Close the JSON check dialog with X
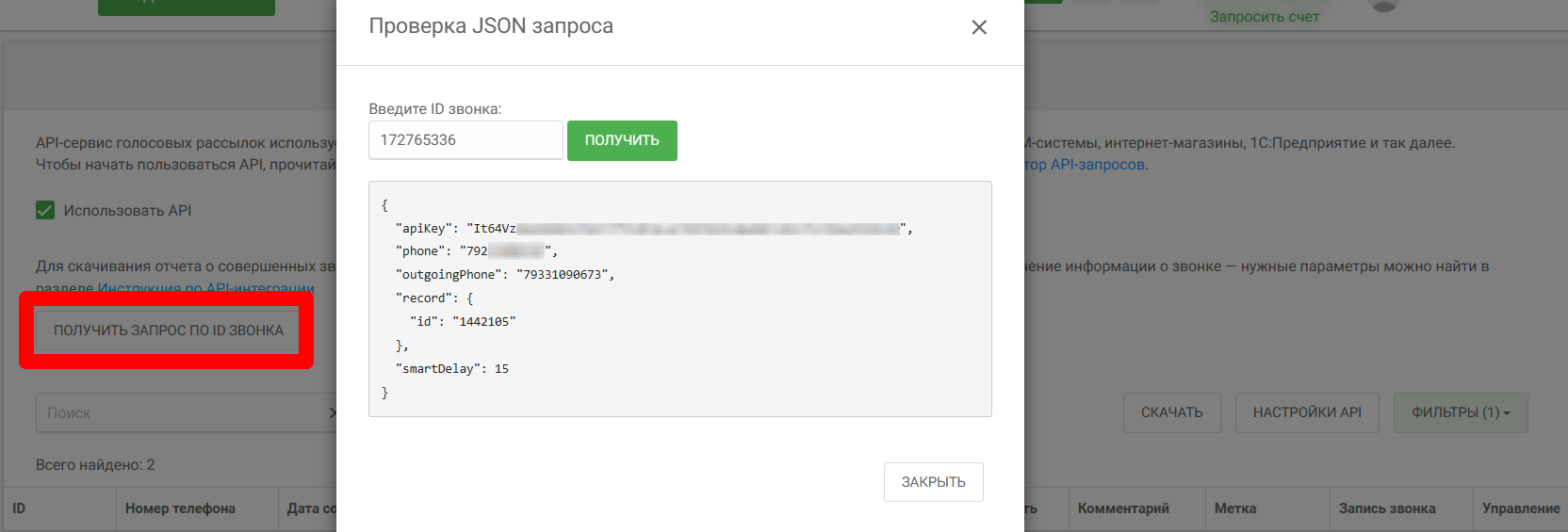 pyautogui.click(x=979, y=27)
